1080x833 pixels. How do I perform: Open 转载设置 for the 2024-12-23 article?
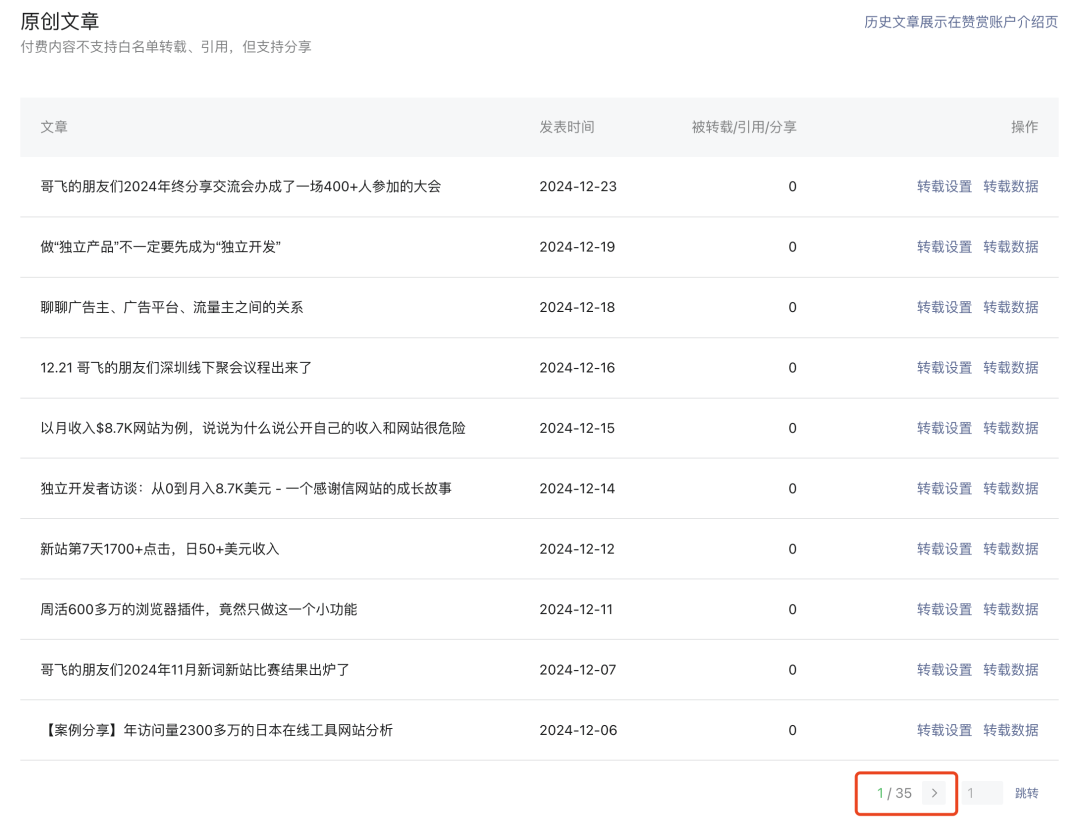point(944,187)
